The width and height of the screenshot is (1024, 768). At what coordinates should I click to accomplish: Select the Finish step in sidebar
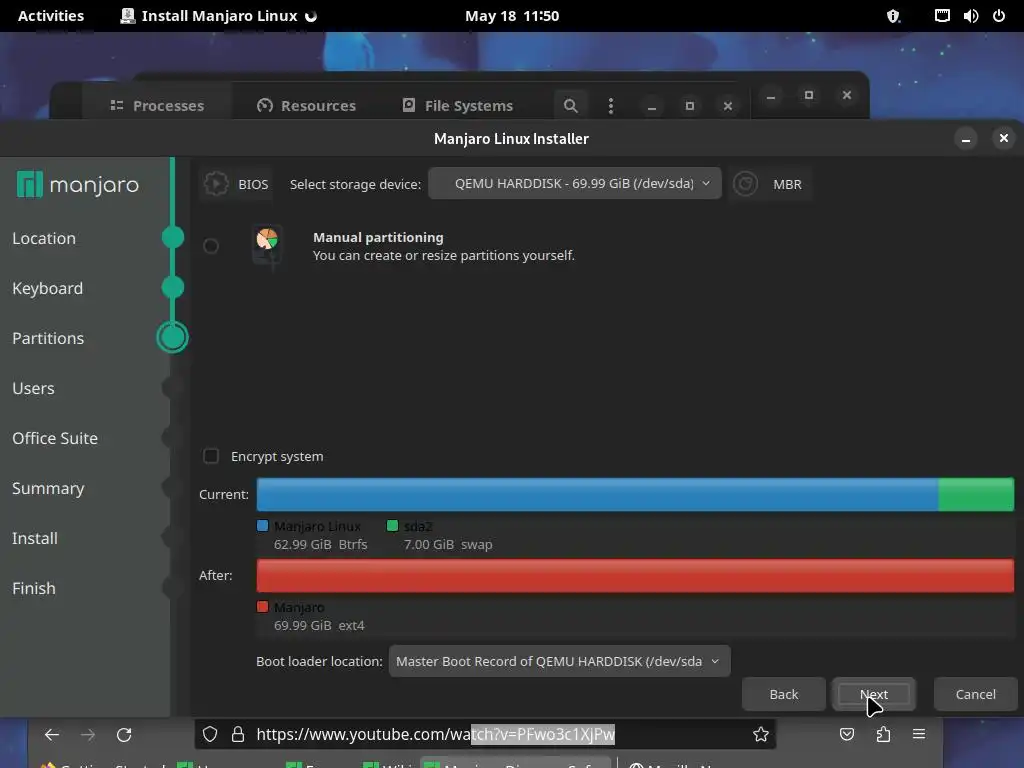pyautogui.click(x=34, y=588)
